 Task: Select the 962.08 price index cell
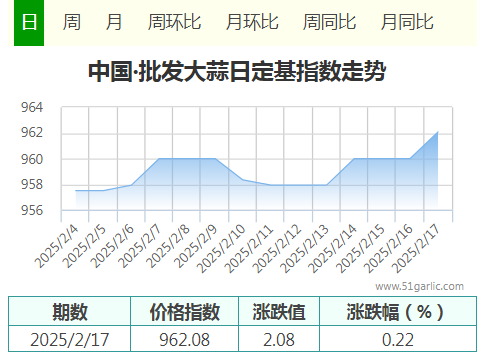coord(184,339)
